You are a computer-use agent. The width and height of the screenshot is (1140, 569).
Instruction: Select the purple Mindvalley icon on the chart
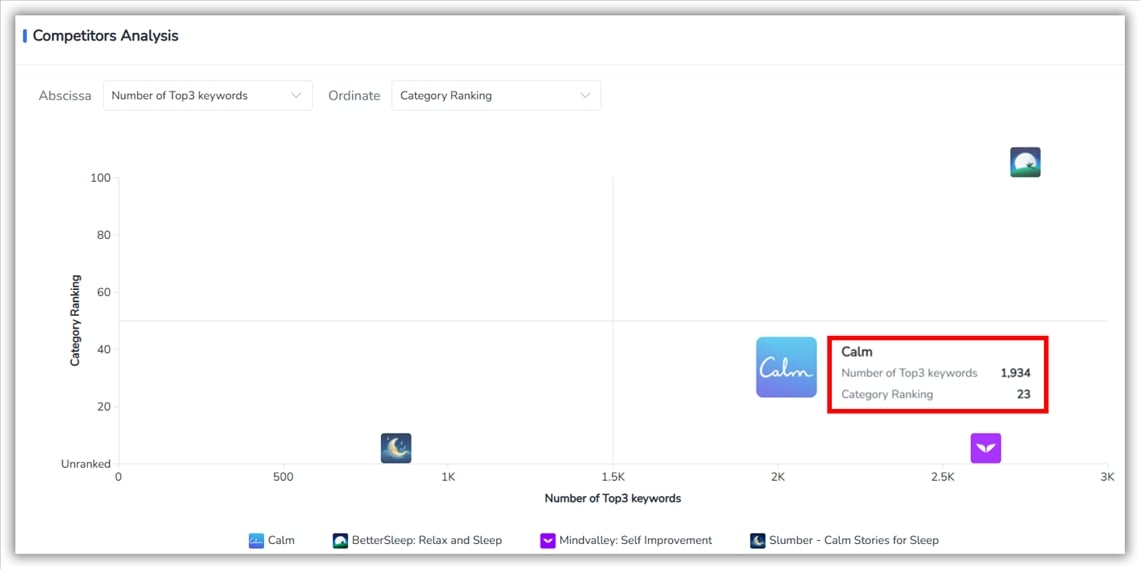click(x=985, y=448)
